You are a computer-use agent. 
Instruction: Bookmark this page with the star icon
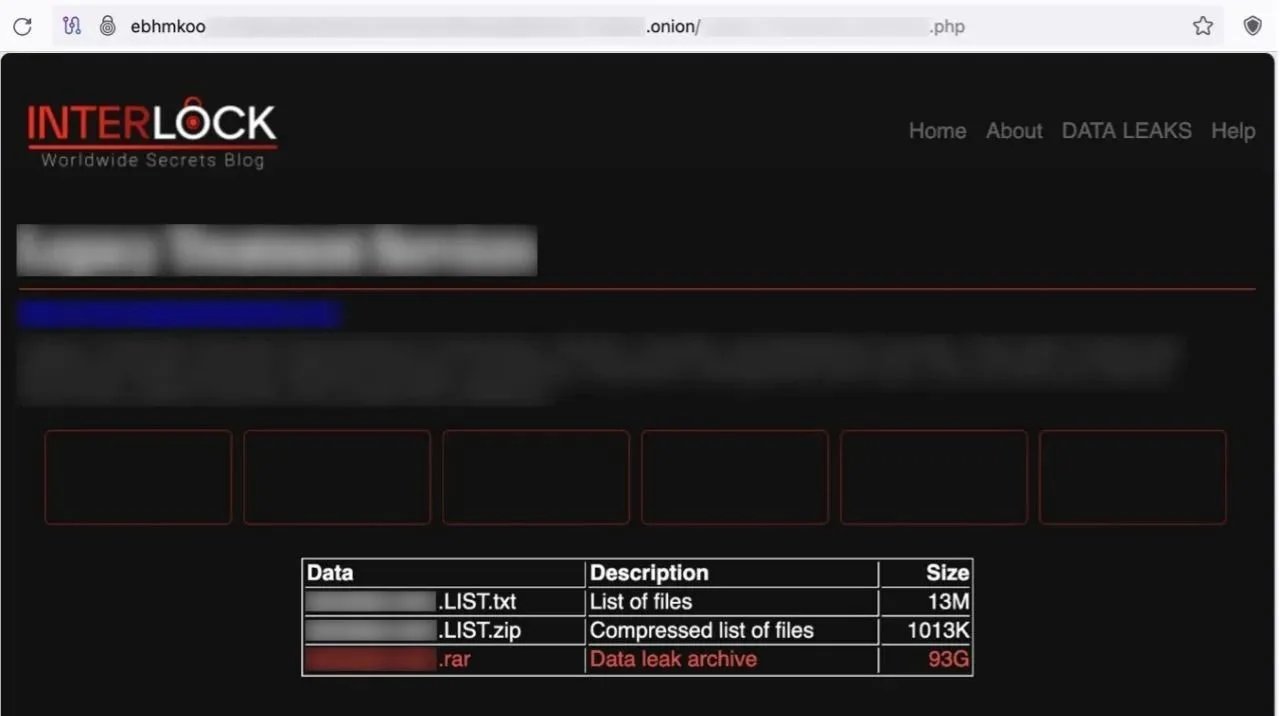1202,26
